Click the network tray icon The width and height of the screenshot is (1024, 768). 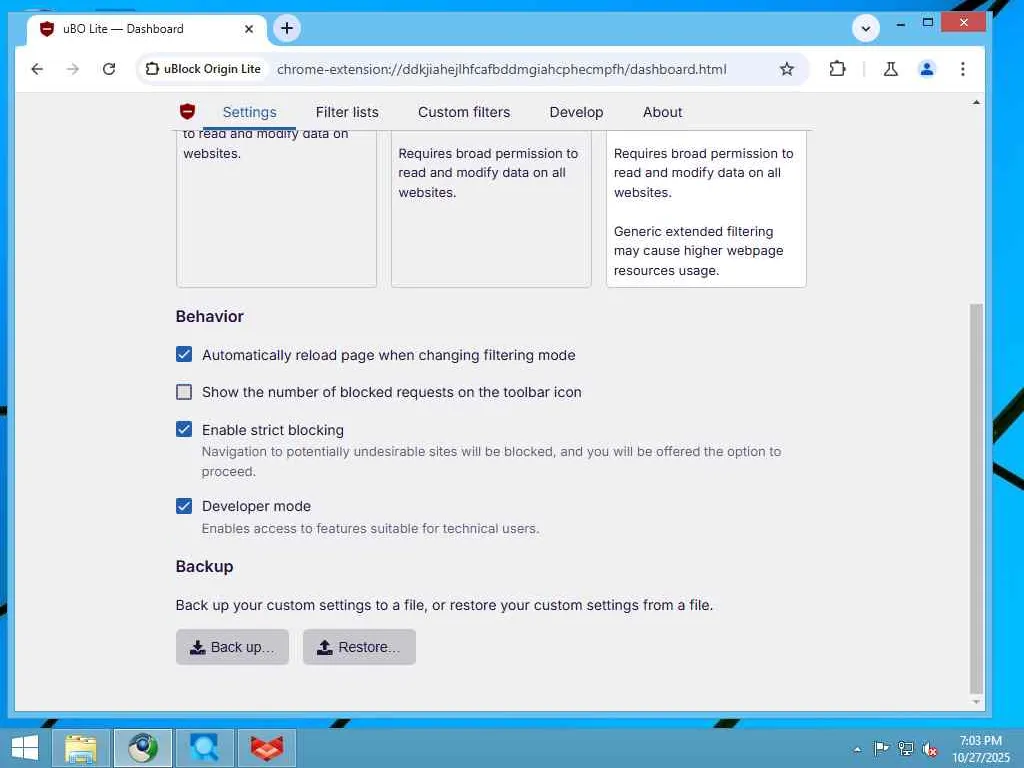point(906,748)
